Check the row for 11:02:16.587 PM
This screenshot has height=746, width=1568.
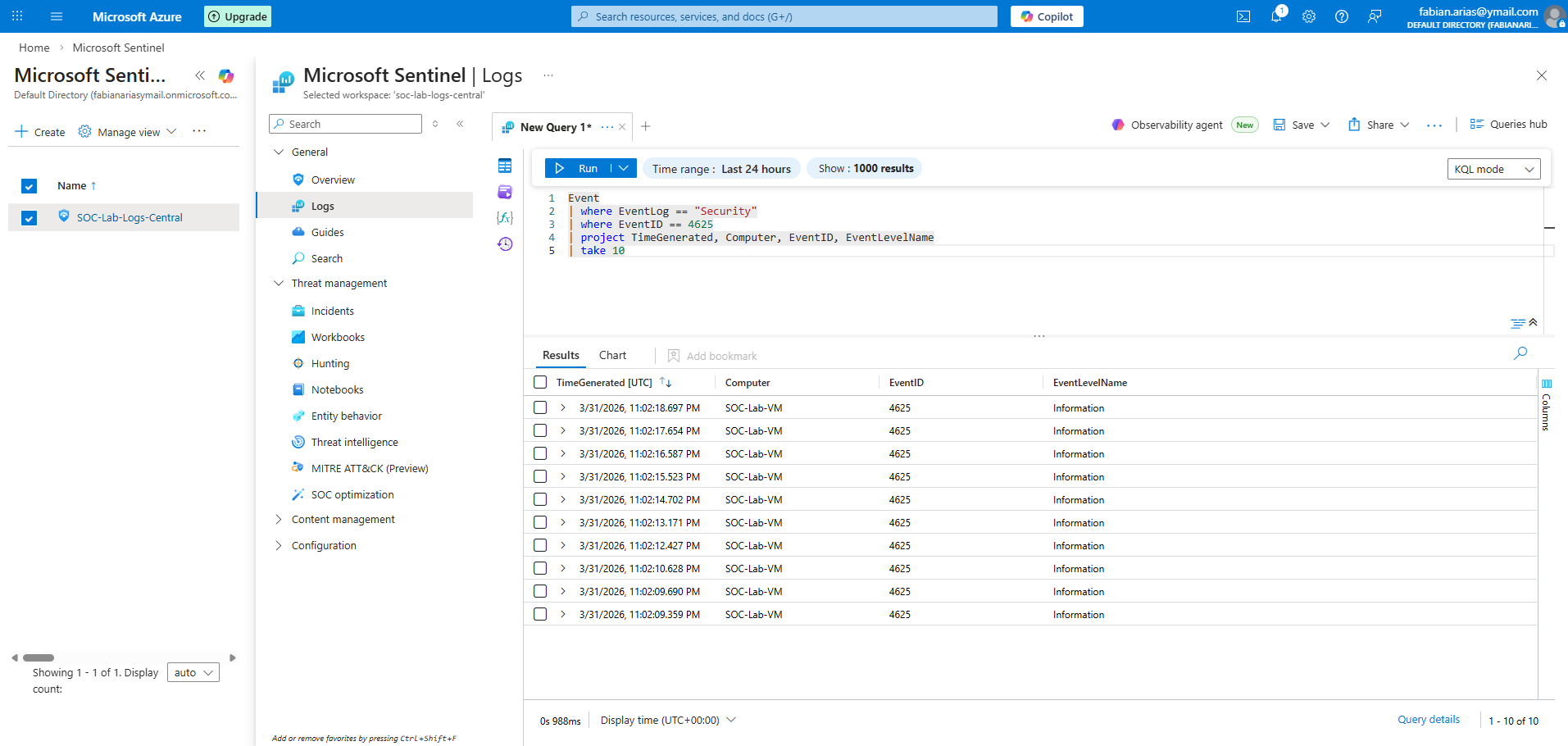tap(540, 453)
